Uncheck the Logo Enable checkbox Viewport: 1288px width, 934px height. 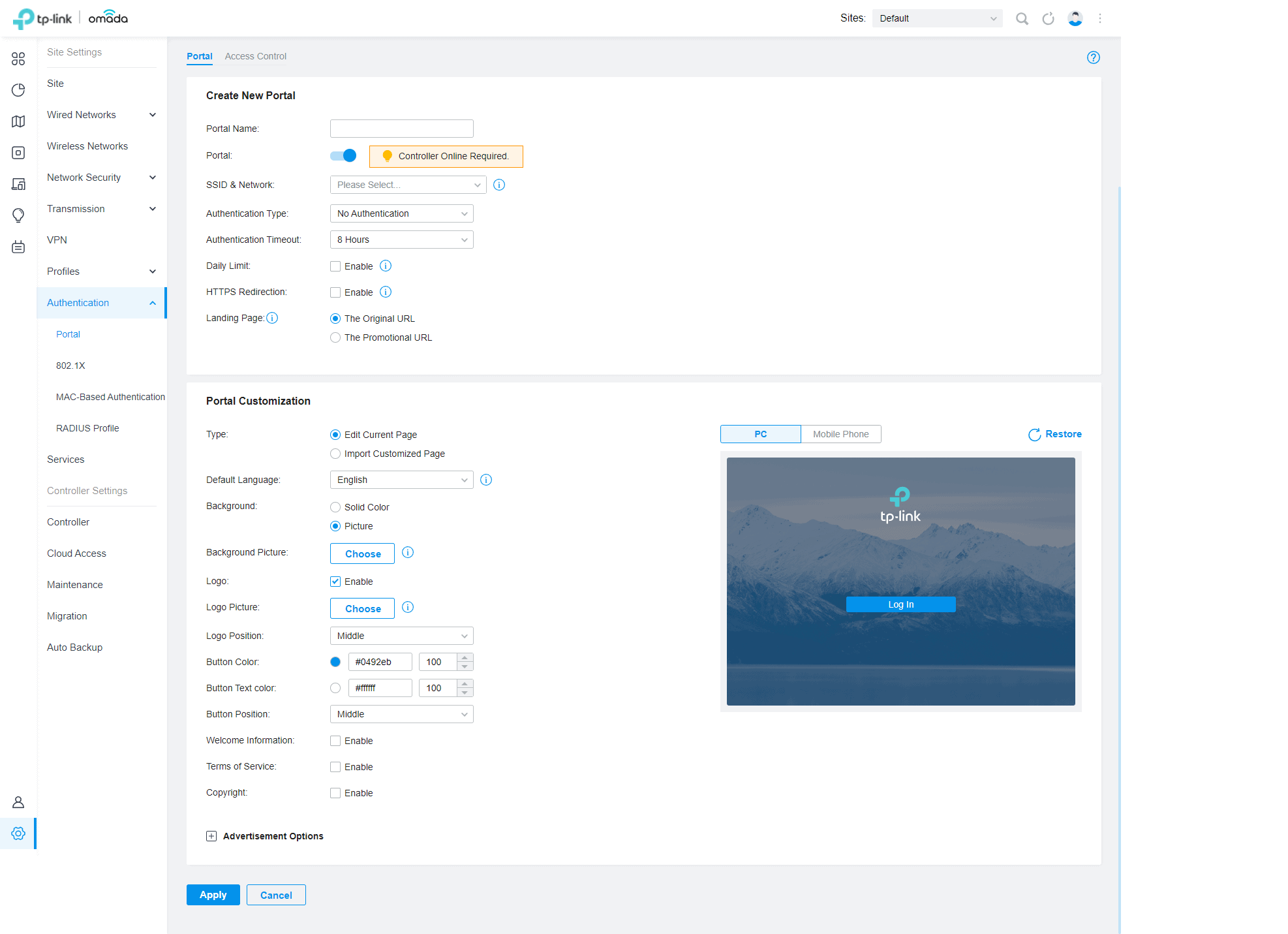[x=335, y=582]
